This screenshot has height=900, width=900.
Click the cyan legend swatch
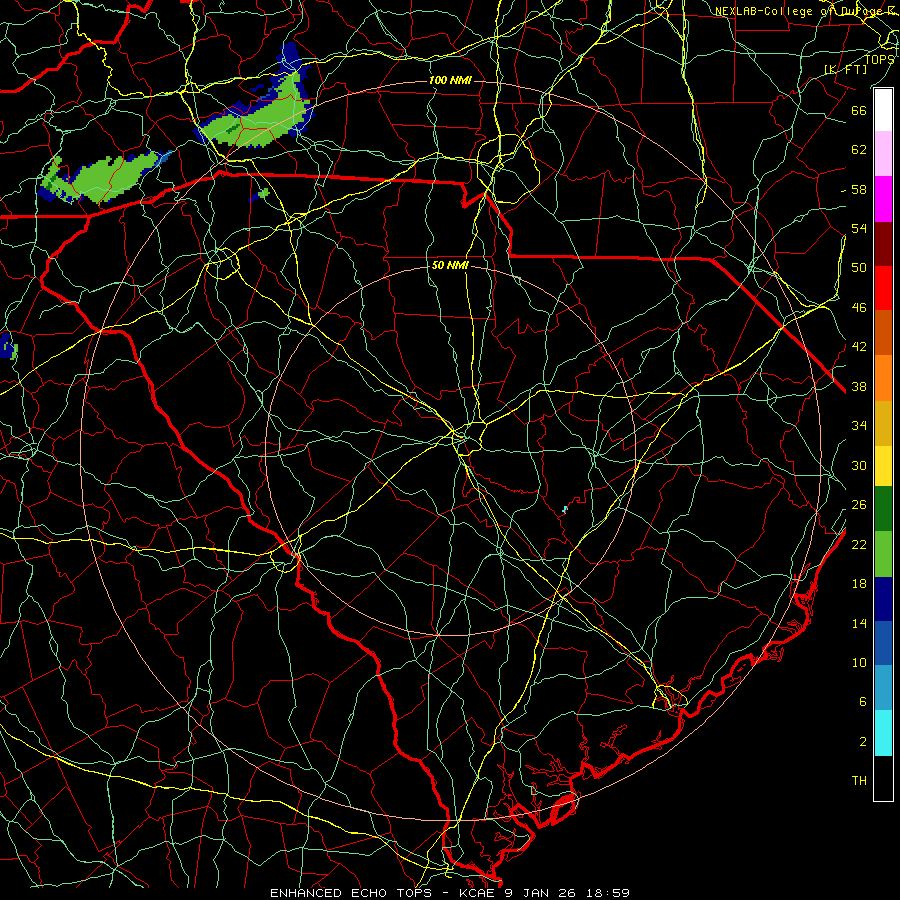click(883, 733)
